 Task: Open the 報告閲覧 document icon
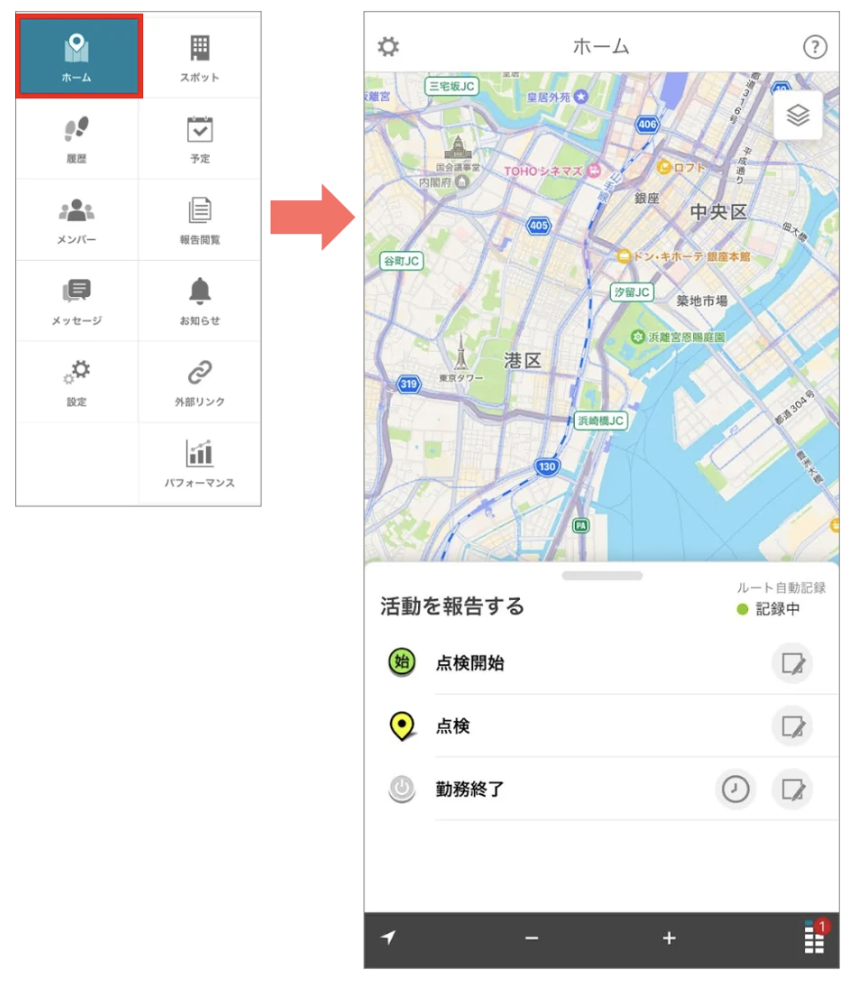200,210
